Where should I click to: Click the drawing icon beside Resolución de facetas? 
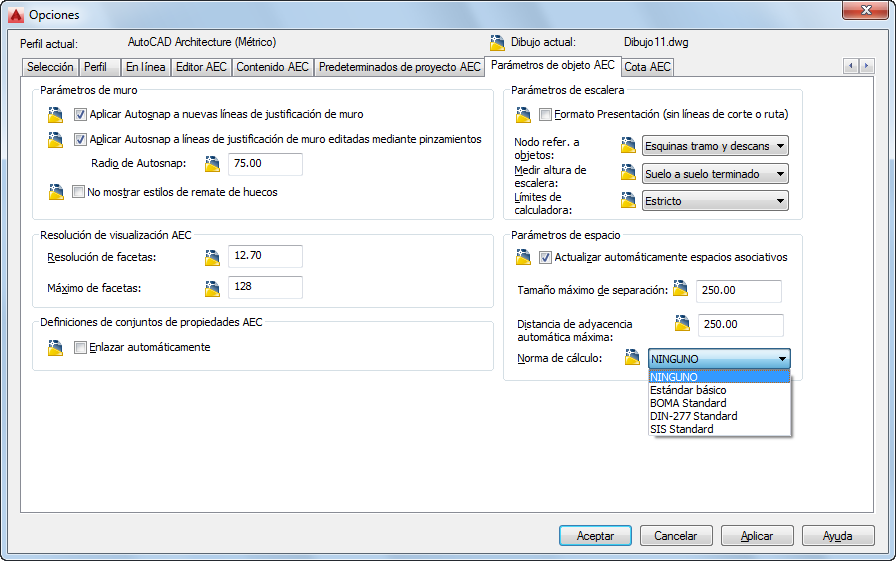point(212,258)
